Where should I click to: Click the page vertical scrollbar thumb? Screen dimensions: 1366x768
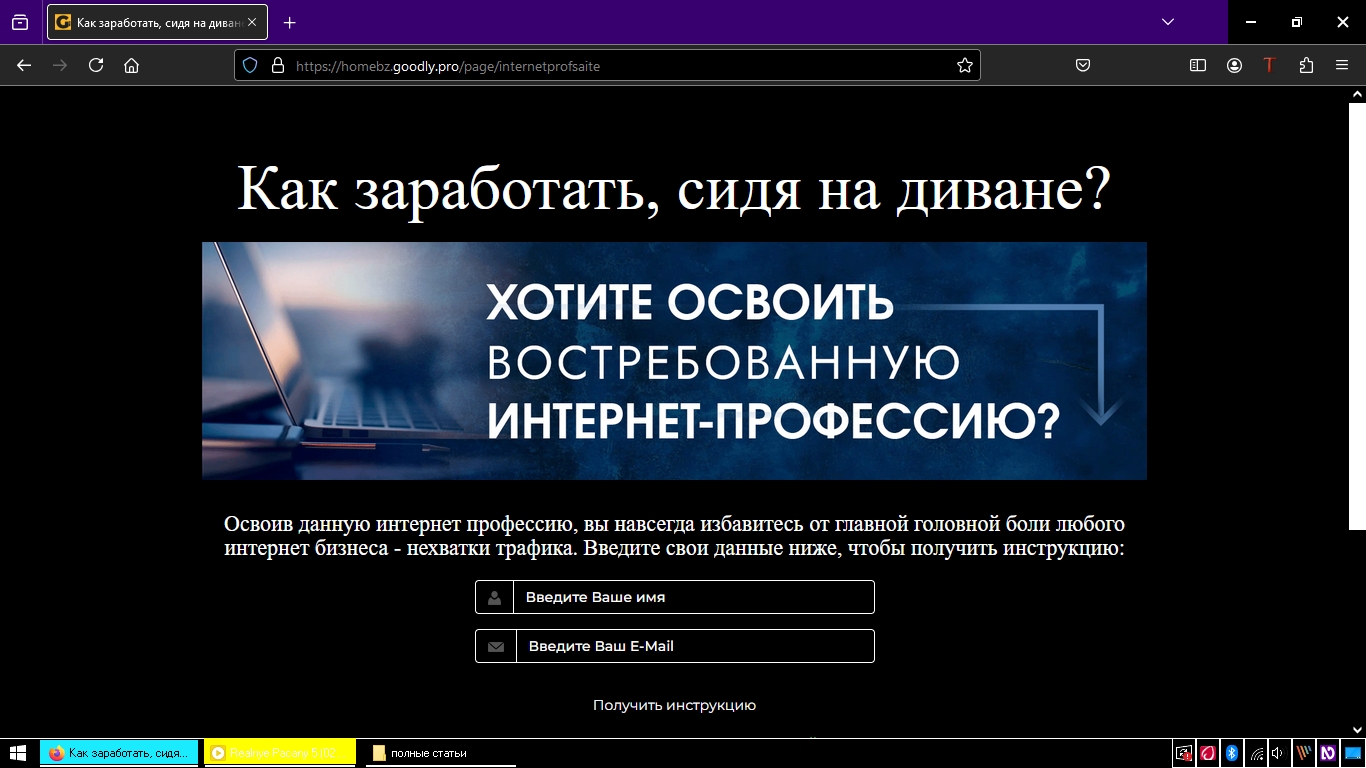(x=1357, y=316)
